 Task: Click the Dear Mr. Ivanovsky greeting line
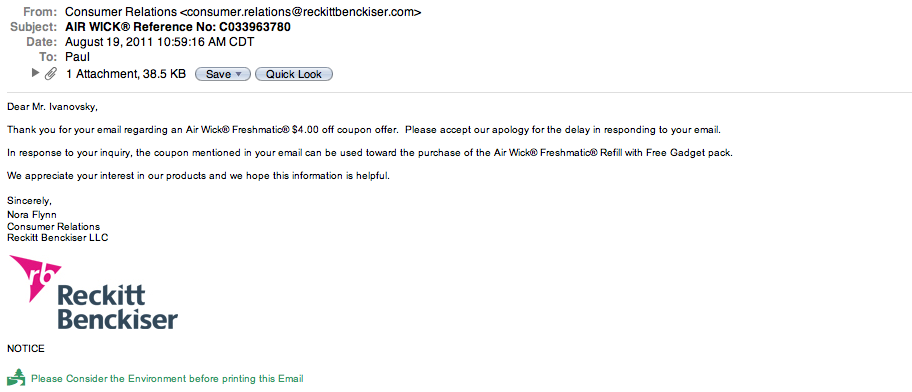tap(52, 106)
